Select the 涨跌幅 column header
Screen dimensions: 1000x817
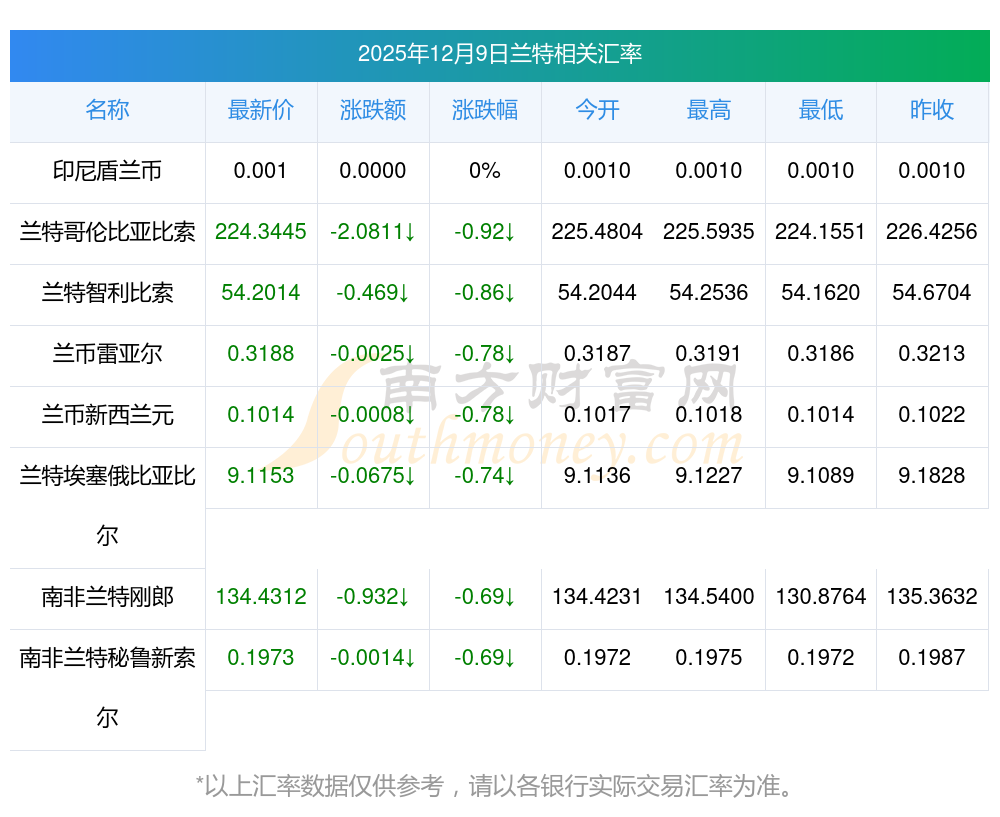(485, 111)
